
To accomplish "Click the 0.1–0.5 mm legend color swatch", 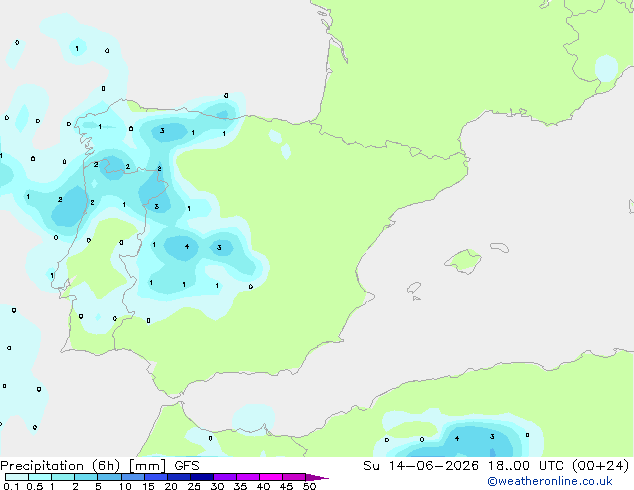I will point(17,477).
